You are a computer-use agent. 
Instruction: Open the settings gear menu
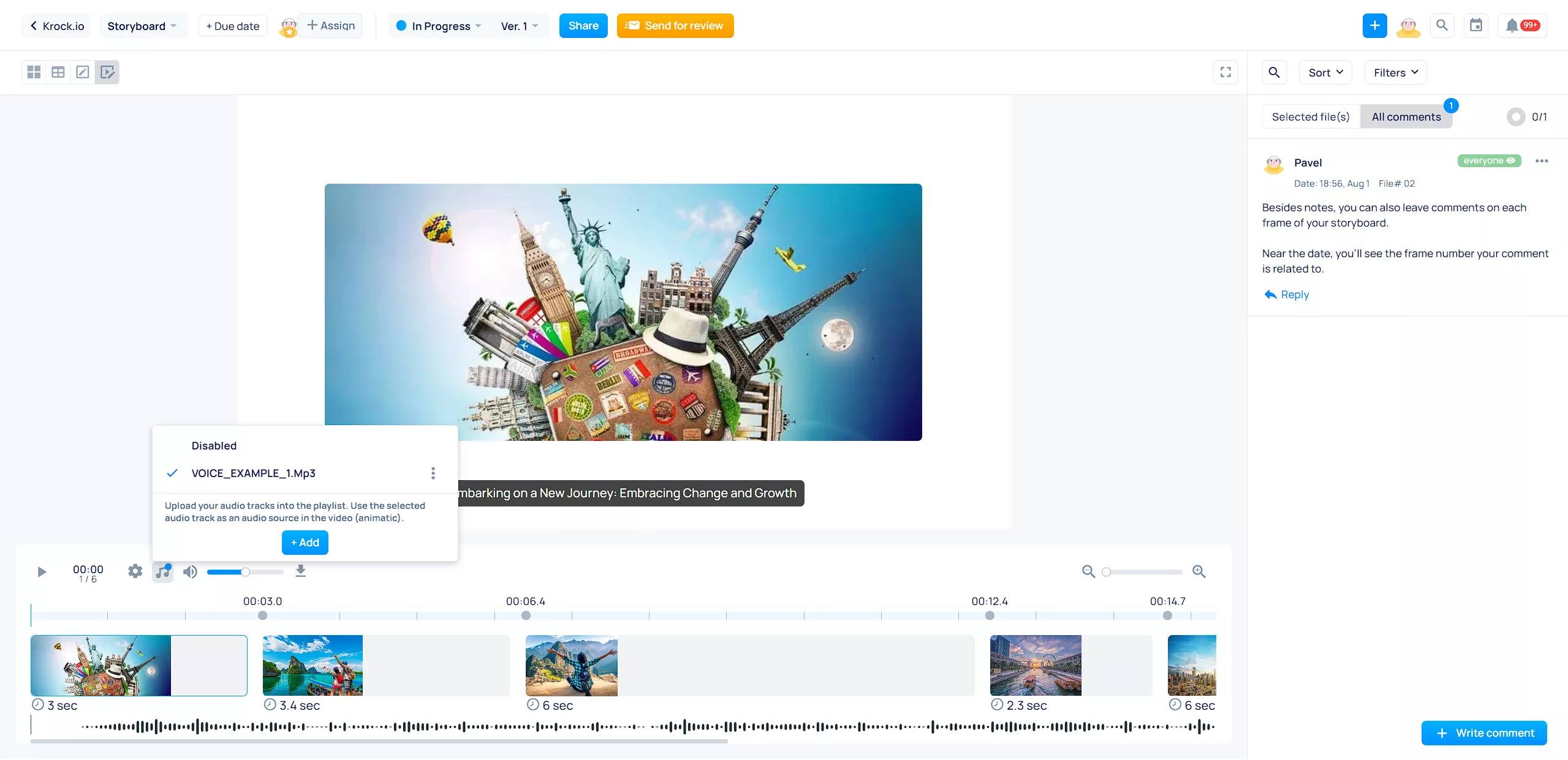coord(134,571)
